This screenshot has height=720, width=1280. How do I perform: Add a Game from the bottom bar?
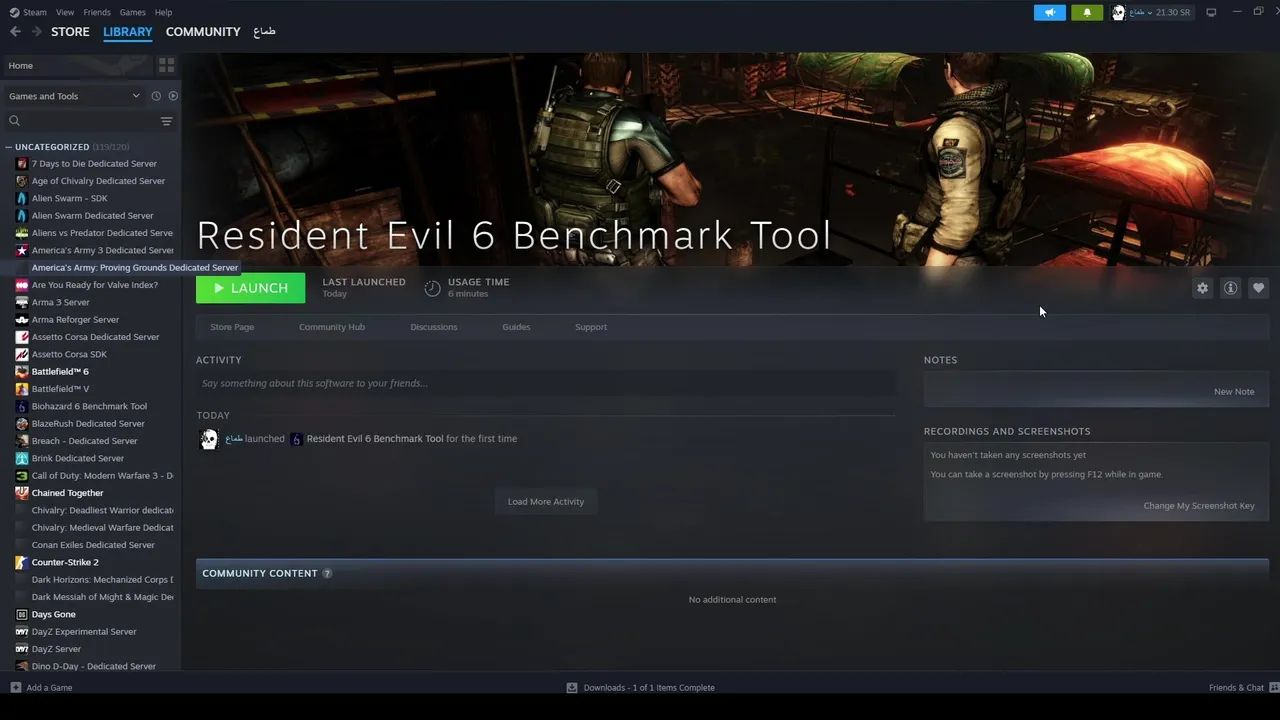[41, 688]
